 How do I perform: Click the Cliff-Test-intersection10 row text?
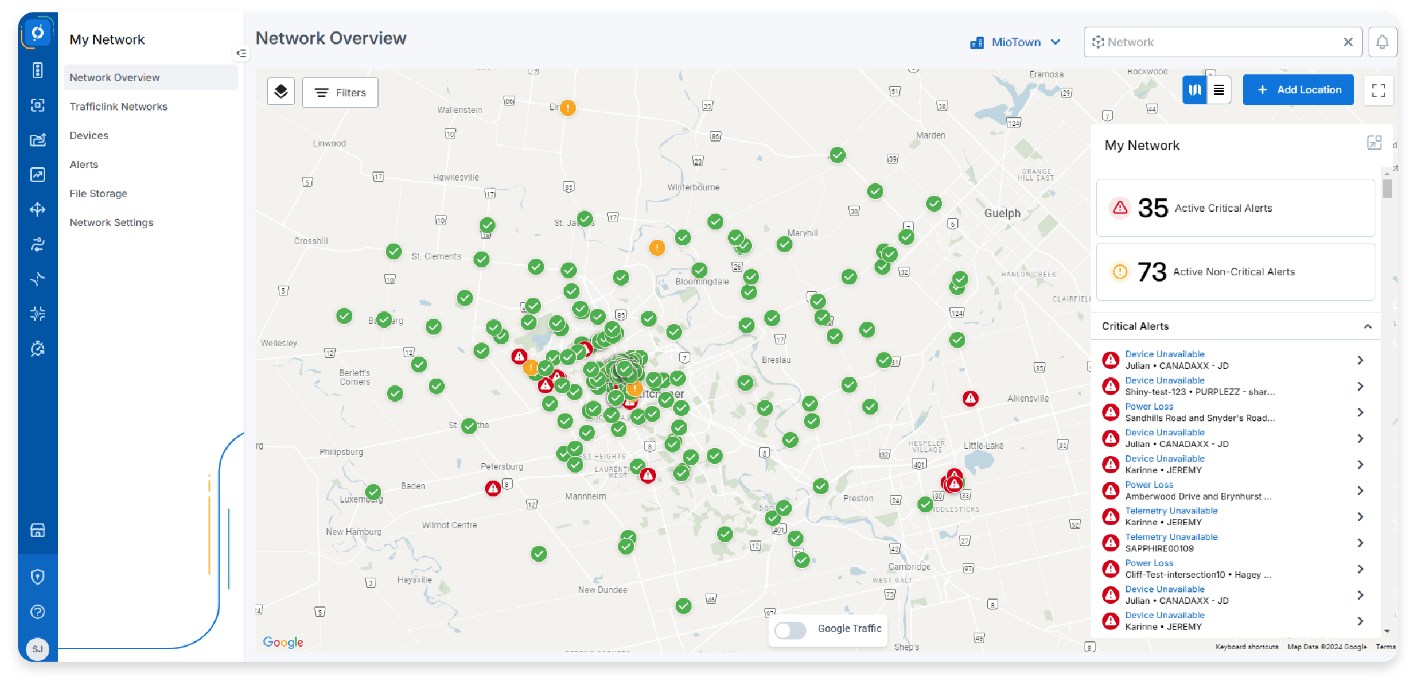(1199, 575)
